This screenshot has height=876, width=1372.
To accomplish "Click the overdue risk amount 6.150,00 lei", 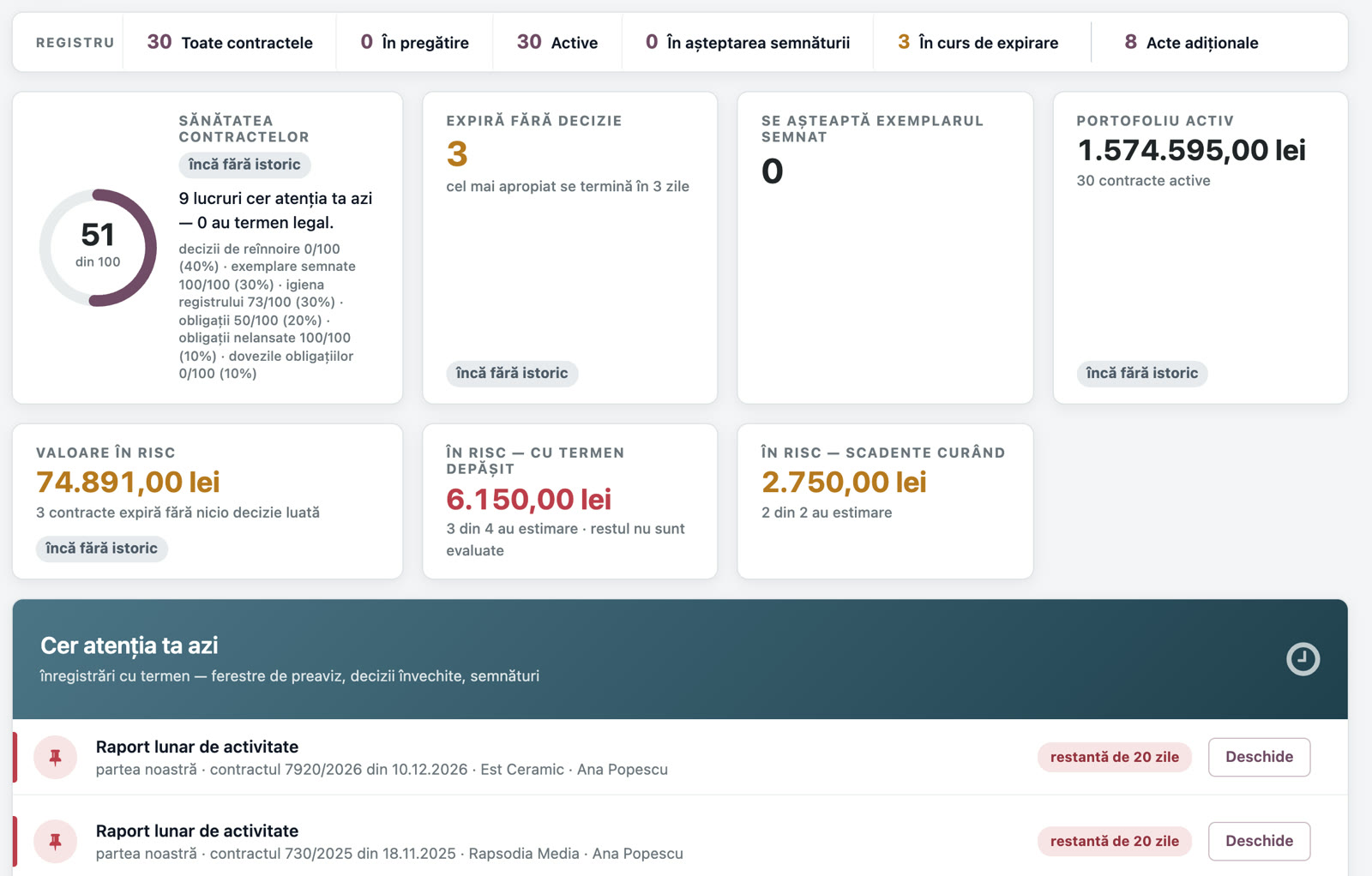I will click(x=528, y=499).
